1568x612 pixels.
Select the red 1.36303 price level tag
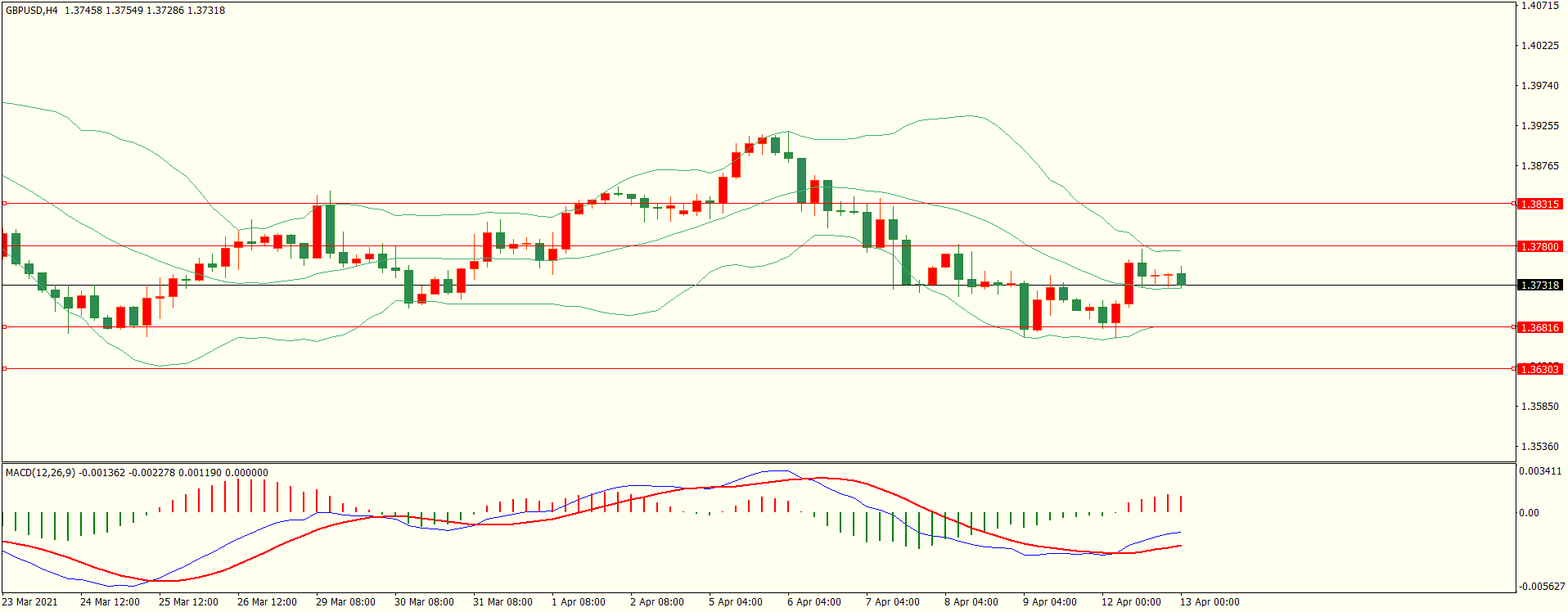[1539, 369]
